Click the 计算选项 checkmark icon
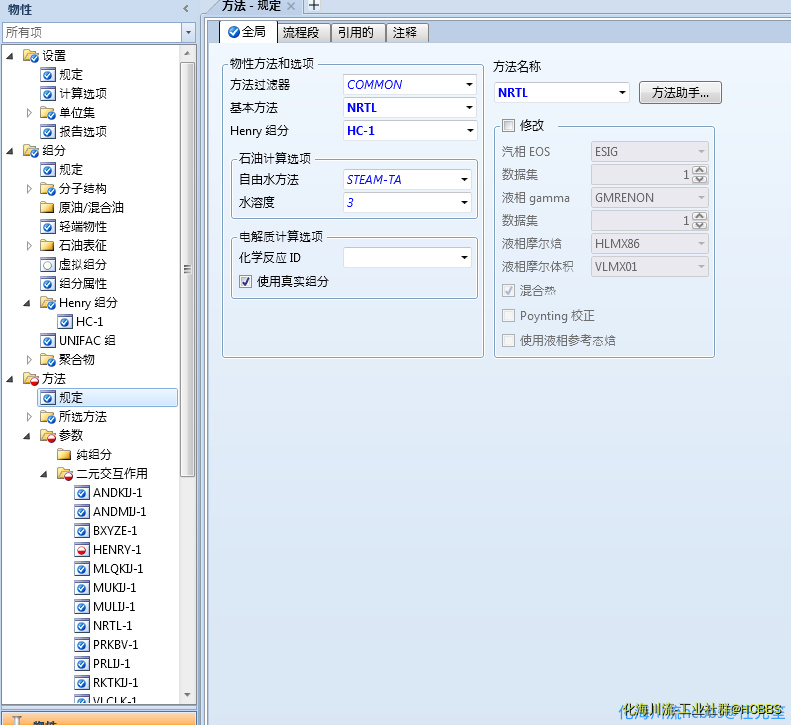This screenshot has width=791, height=725. click(47, 94)
